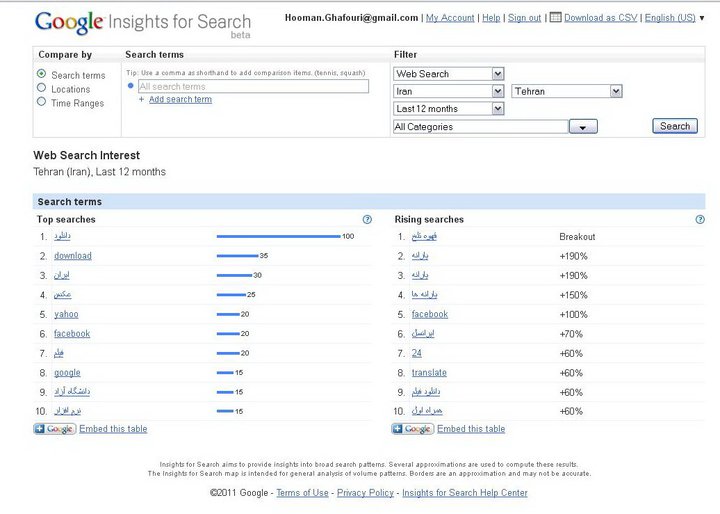Open the Help link in header

click(491, 18)
